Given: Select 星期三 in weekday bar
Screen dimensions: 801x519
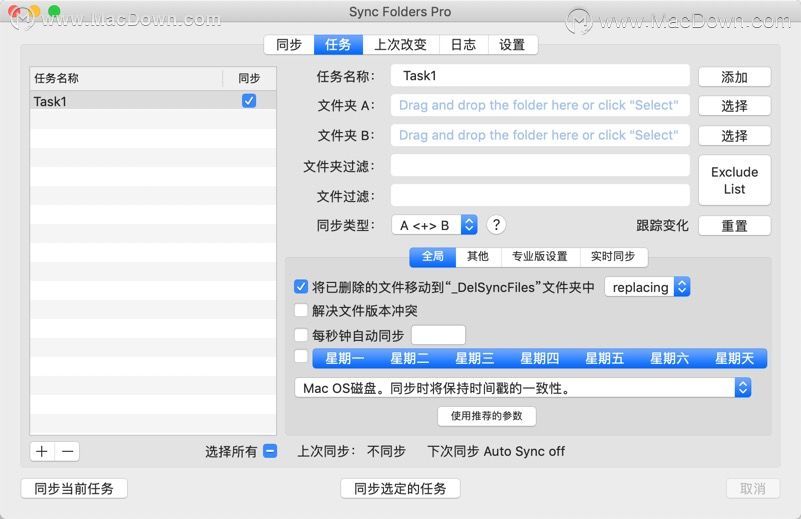Looking at the screenshot, I should pos(475,359).
